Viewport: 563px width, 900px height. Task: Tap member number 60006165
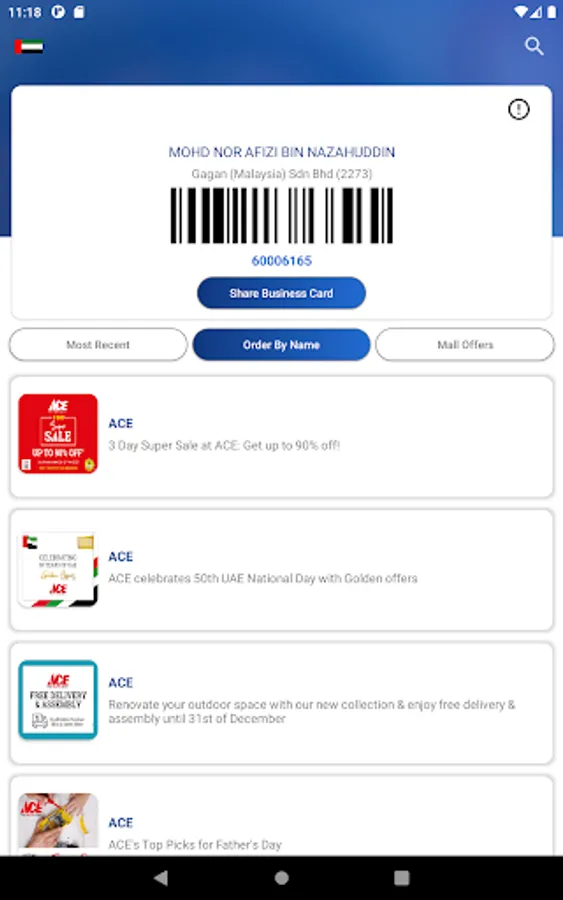pos(281,261)
